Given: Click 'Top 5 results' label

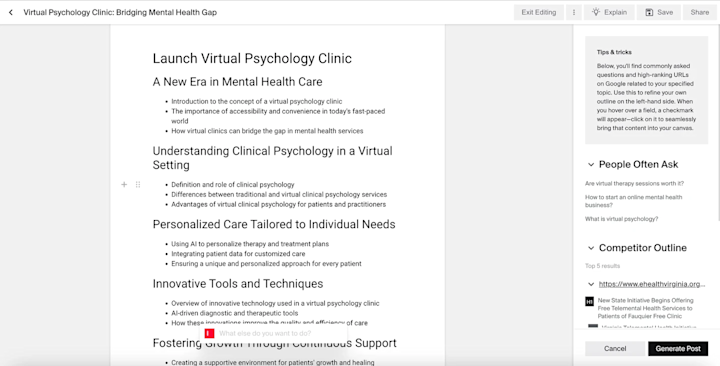Looking at the screenshot, I should click(602, 266).
